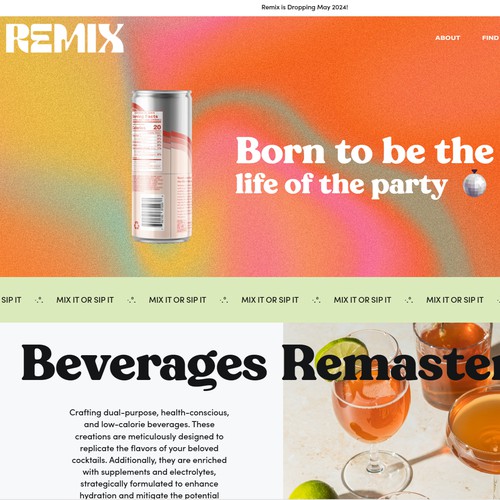This screenshot has height=500, width=500.
Task: Click the cut-off 'SIP IT' marquee text
Action: tap(11, 300)
